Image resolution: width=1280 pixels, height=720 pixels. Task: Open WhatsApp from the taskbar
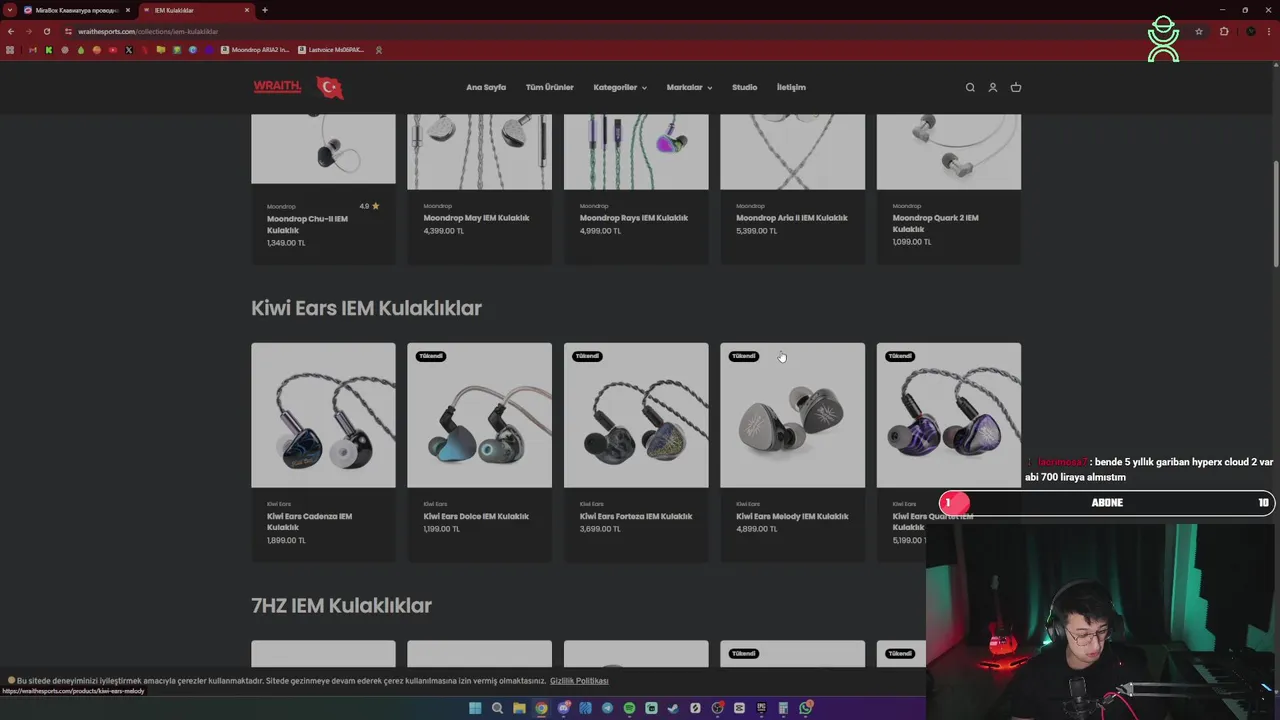pos(805,708)
